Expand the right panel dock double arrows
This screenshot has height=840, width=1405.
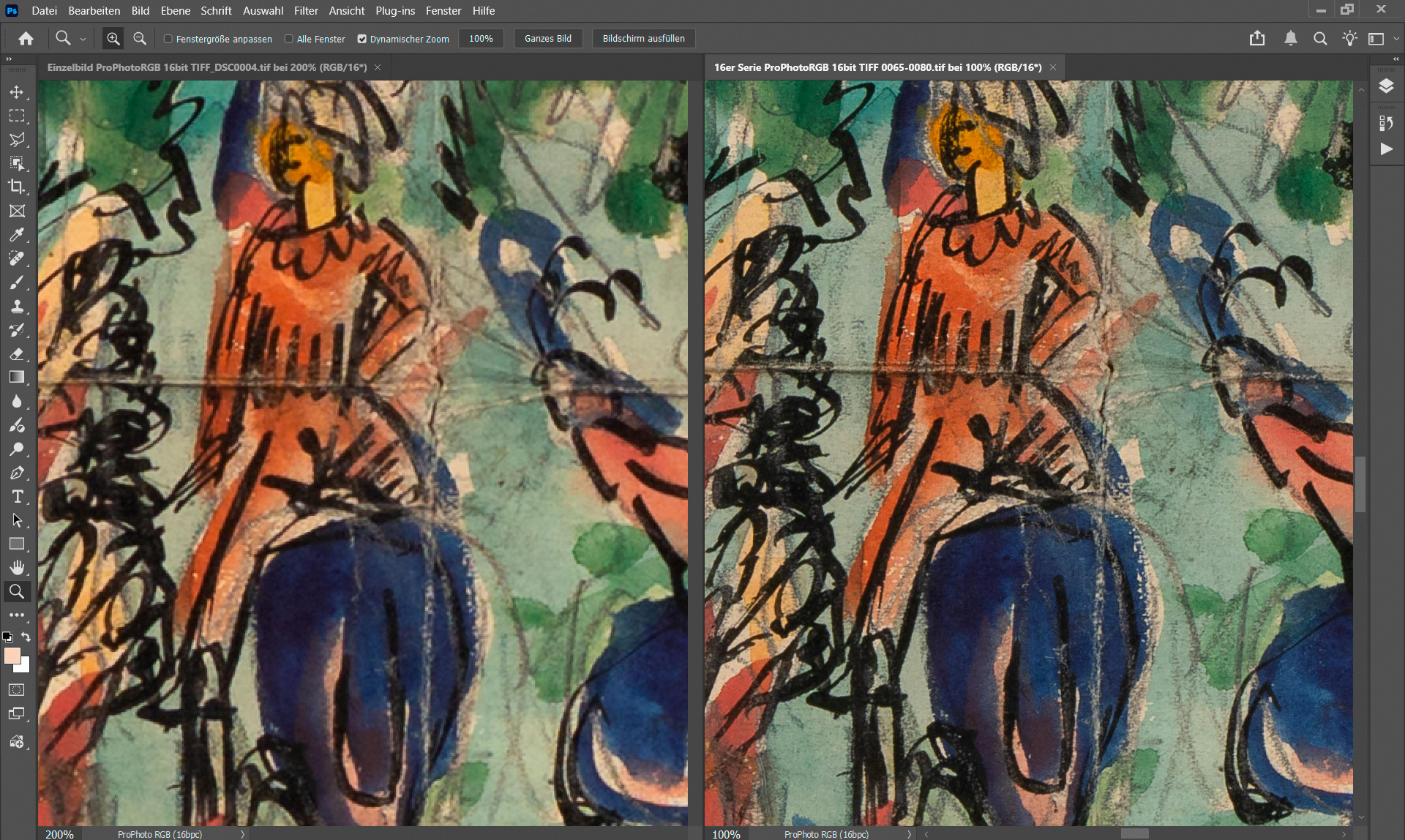coord(1395,59)
